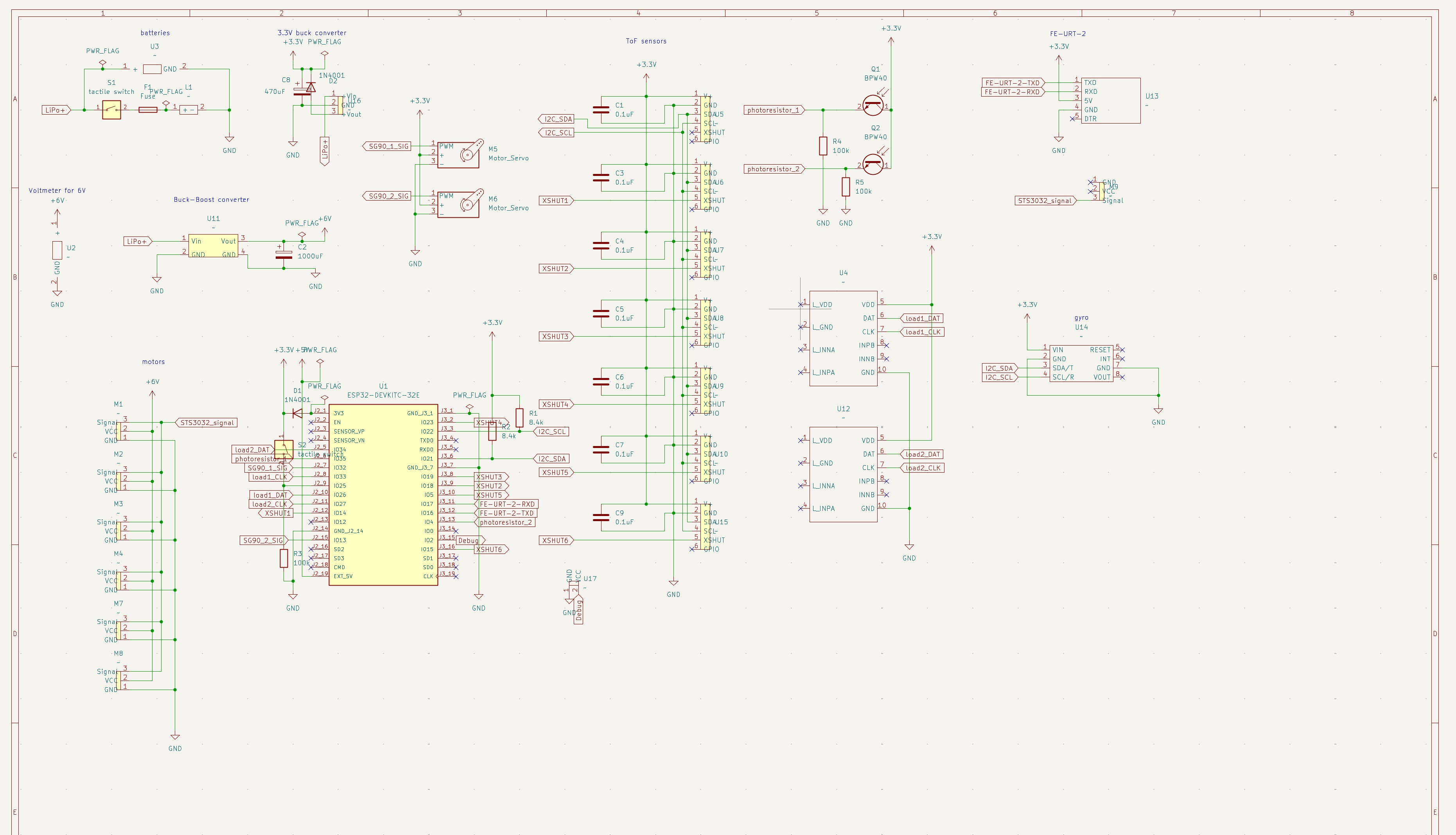This screenshot has height=835, width=1456.
Task: Select the load2_DAT label beside U12
Action: click(x=922, y=454)
